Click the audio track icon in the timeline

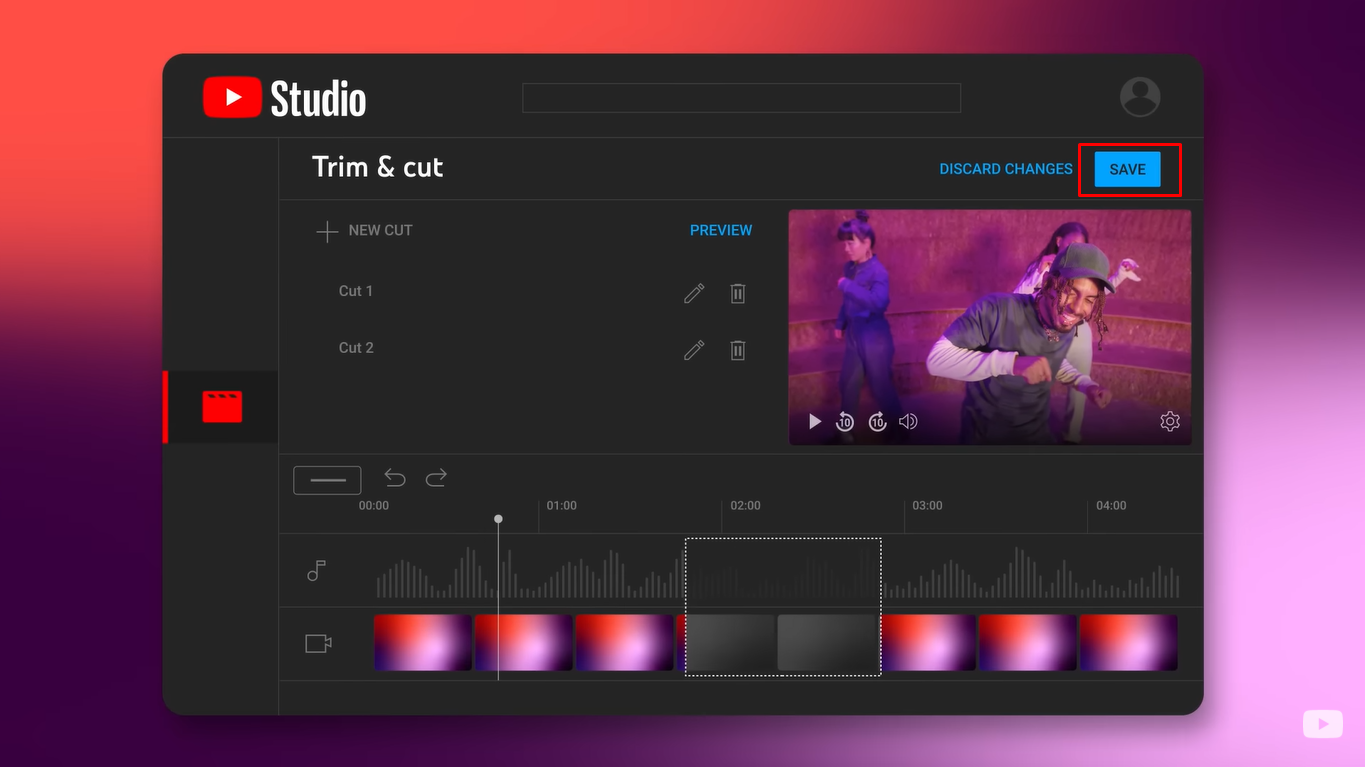point(316,570)
